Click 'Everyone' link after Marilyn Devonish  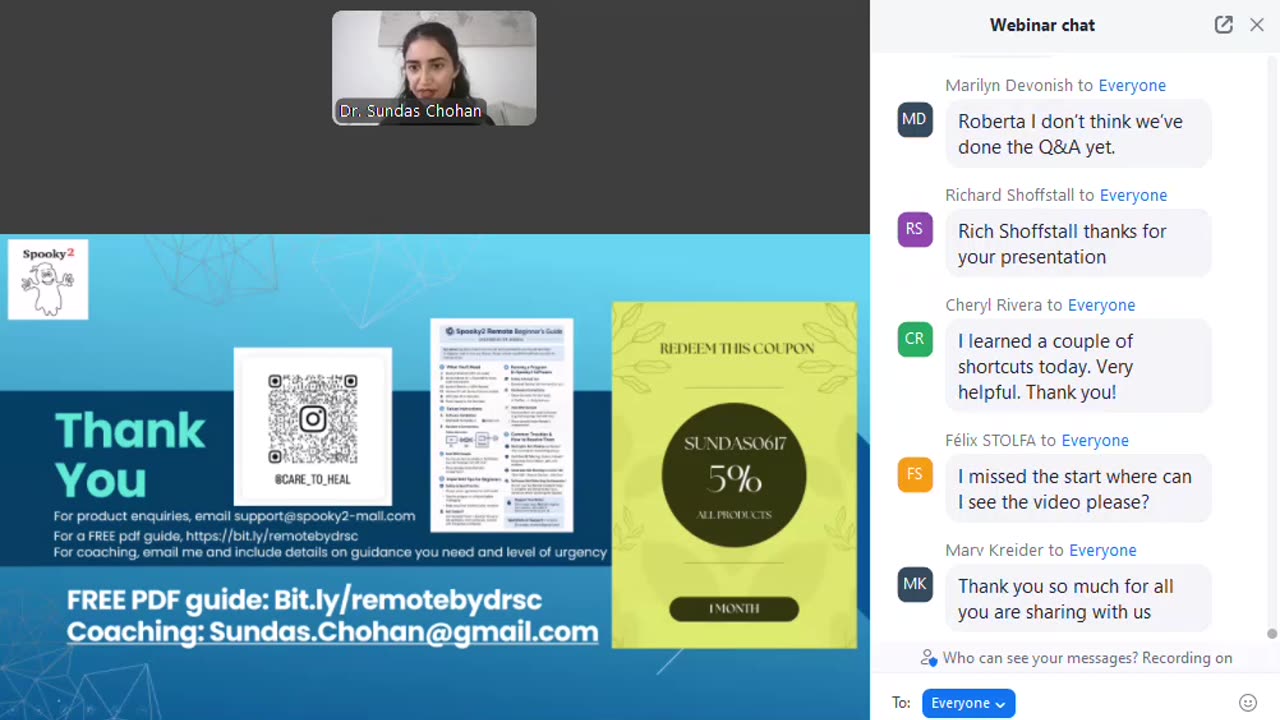(x=1132, y=85)
